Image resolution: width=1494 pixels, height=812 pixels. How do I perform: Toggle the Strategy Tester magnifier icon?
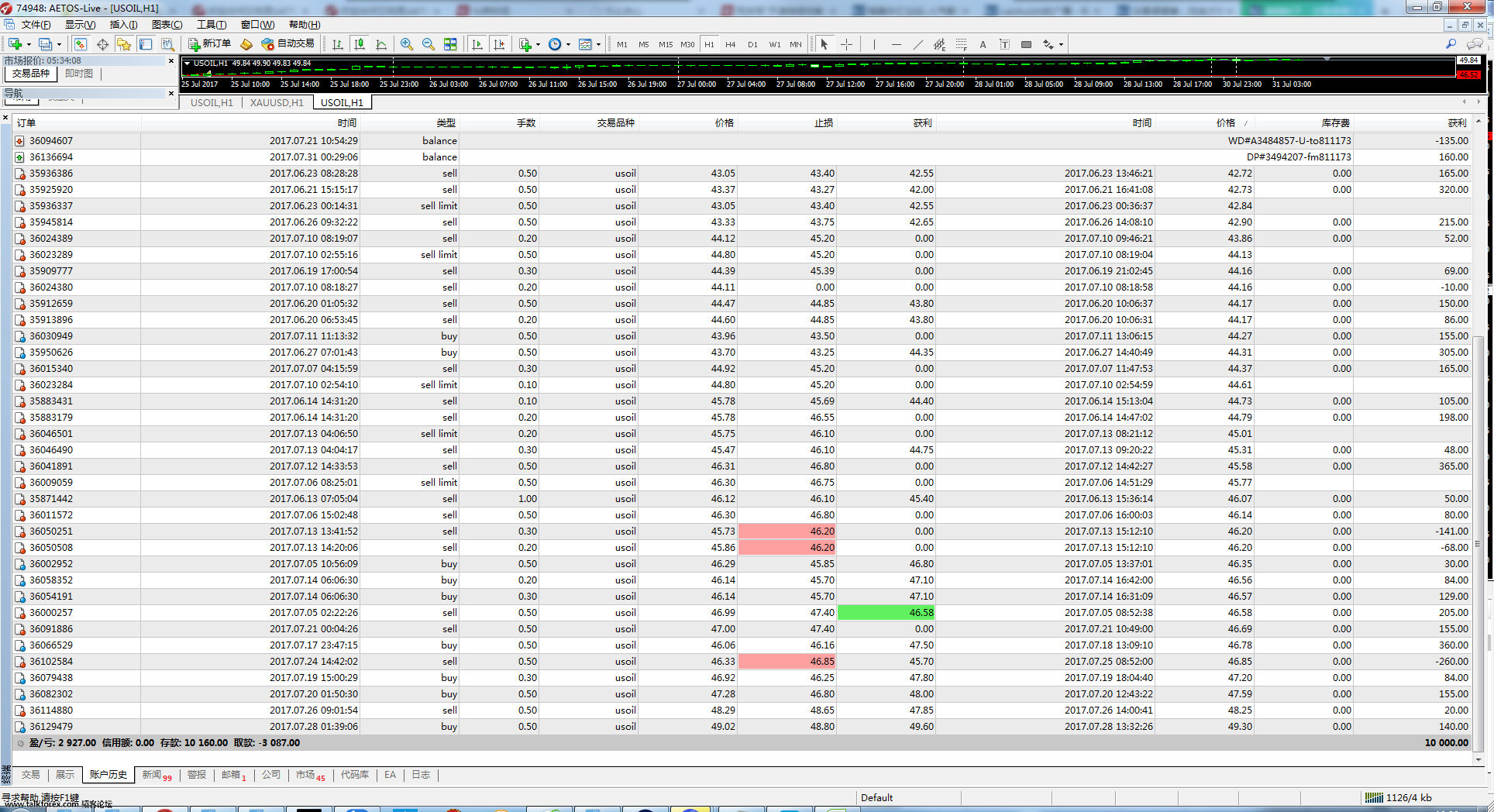pos(167,44)
